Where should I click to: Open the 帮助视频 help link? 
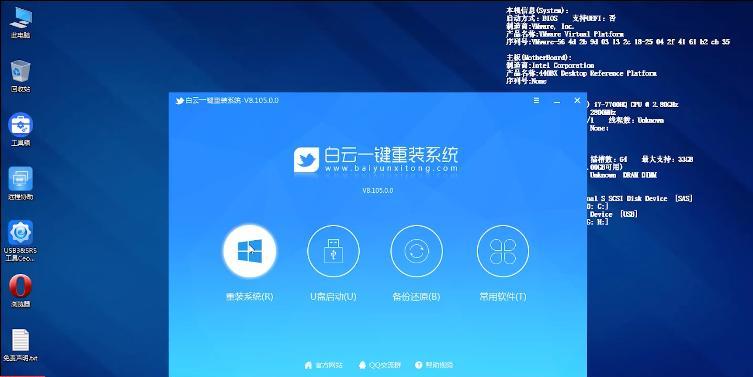[434, 365]
